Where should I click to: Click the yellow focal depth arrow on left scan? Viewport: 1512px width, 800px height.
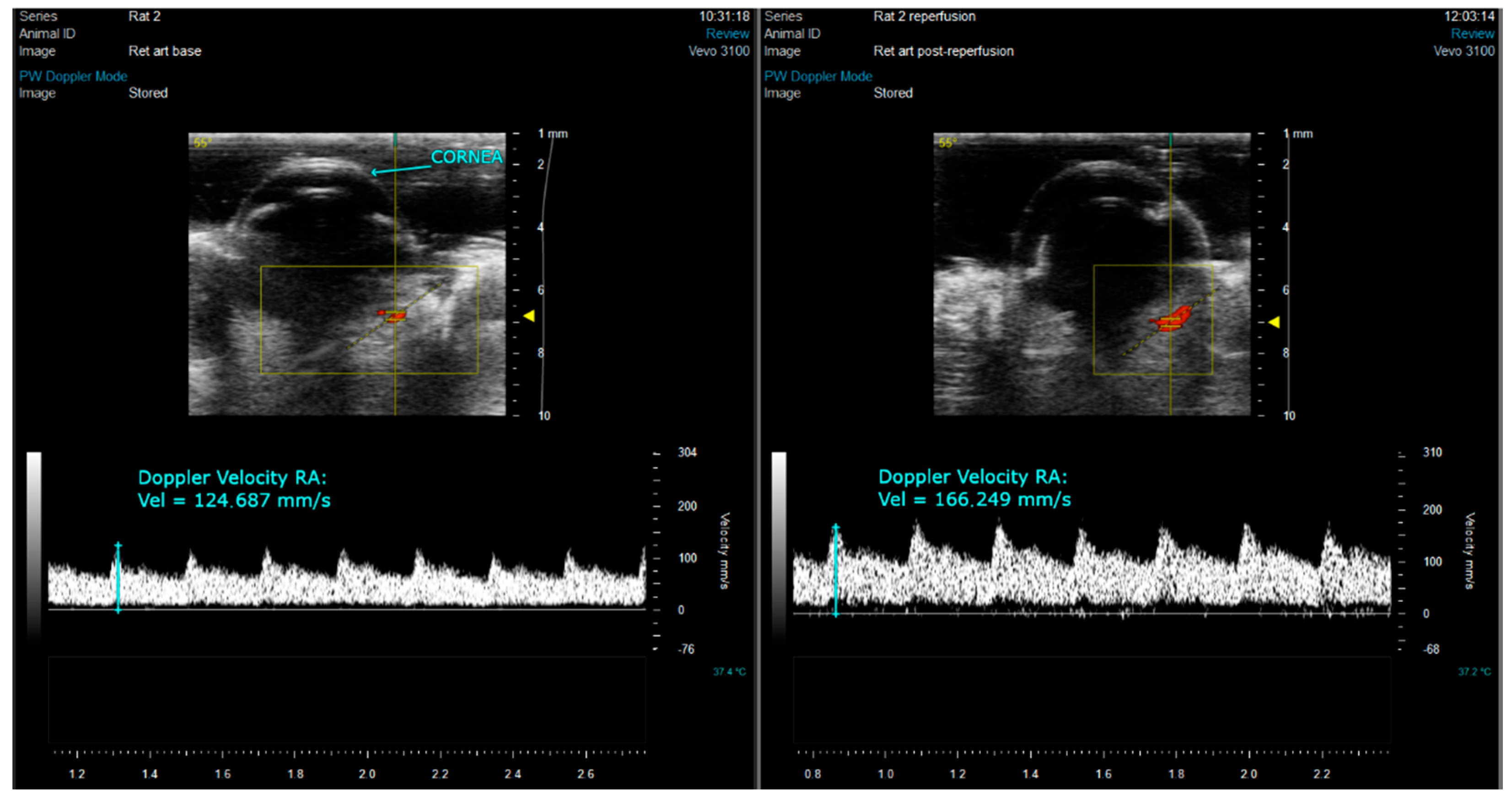click(529, 316)
